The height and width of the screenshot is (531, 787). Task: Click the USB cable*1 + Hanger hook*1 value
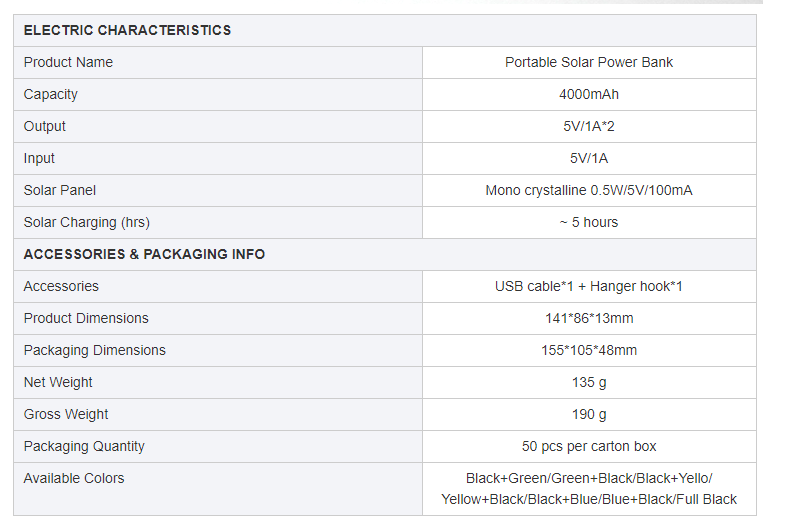589,286
